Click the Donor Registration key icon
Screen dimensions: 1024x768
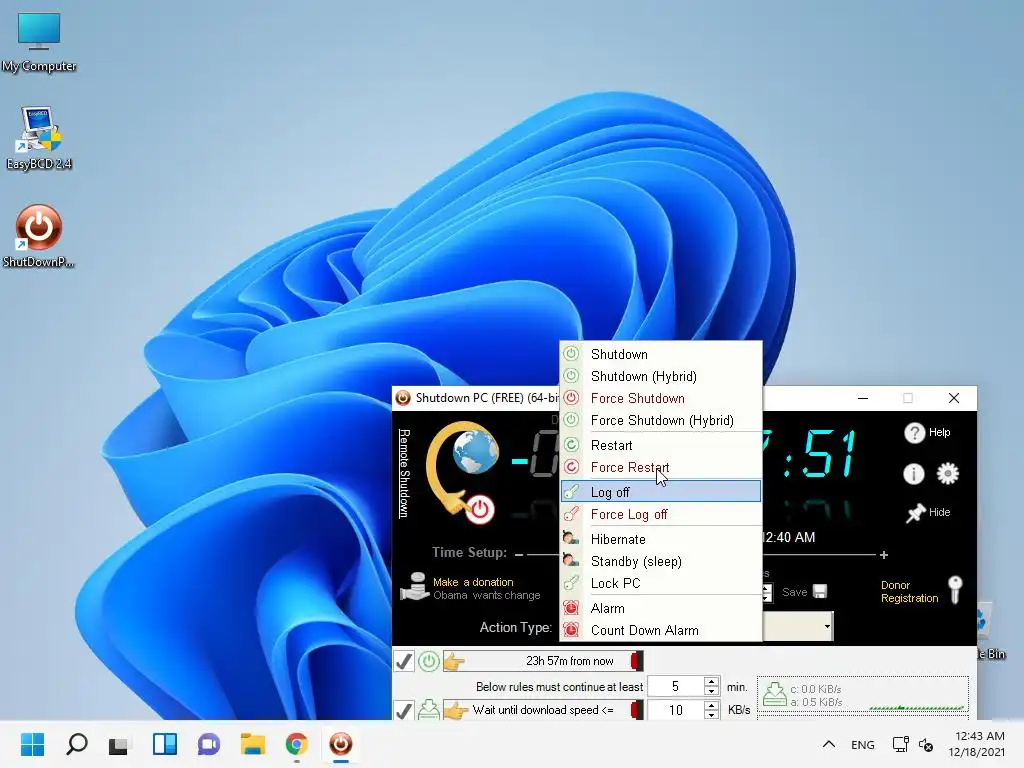[x=955, y=590]
